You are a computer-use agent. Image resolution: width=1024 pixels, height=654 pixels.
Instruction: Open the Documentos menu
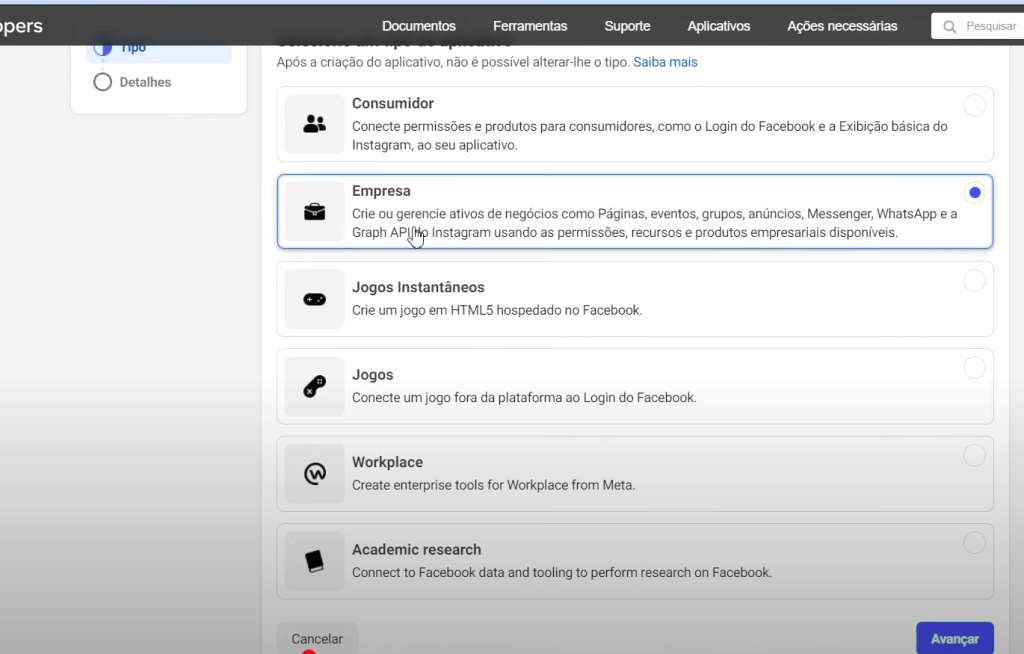(x=418, y=26)
